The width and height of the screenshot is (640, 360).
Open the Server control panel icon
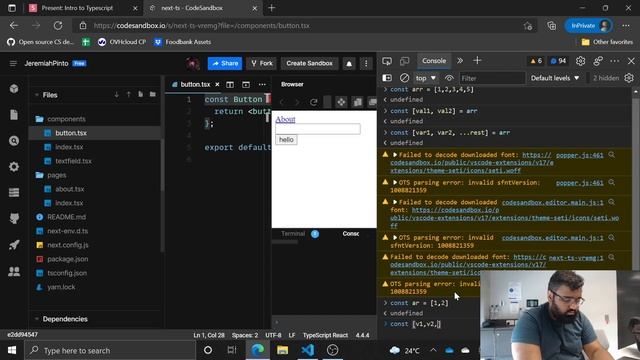(14, 193)
